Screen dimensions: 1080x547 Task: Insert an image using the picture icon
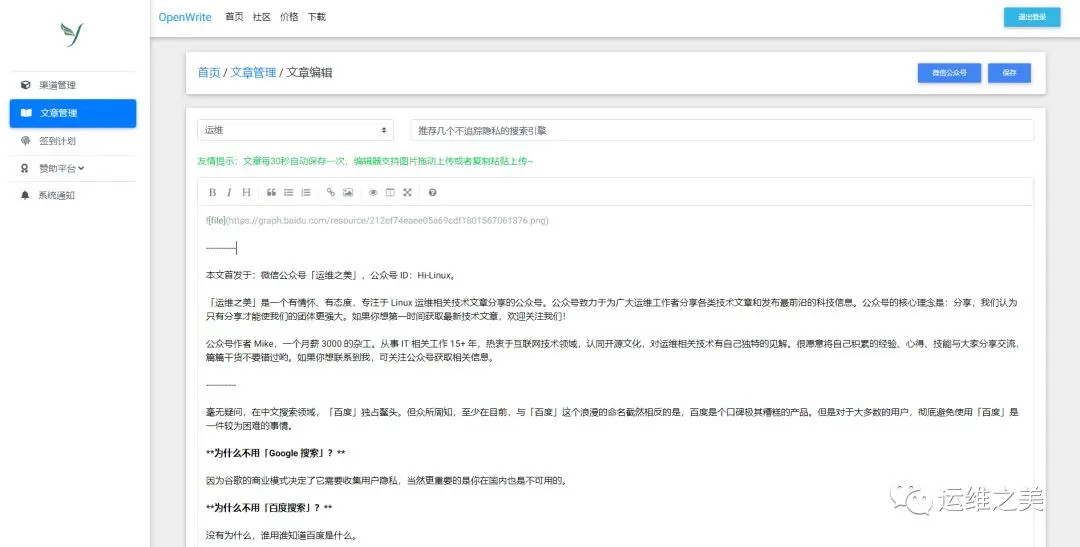(x=348, y=192)
